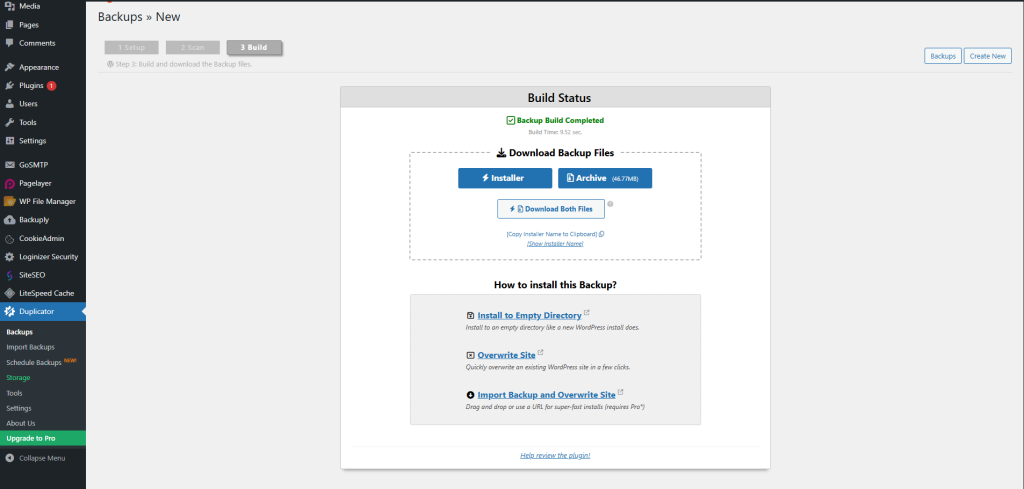
Task: Click the 2 Scan step tab
Action: click(193, 48)
